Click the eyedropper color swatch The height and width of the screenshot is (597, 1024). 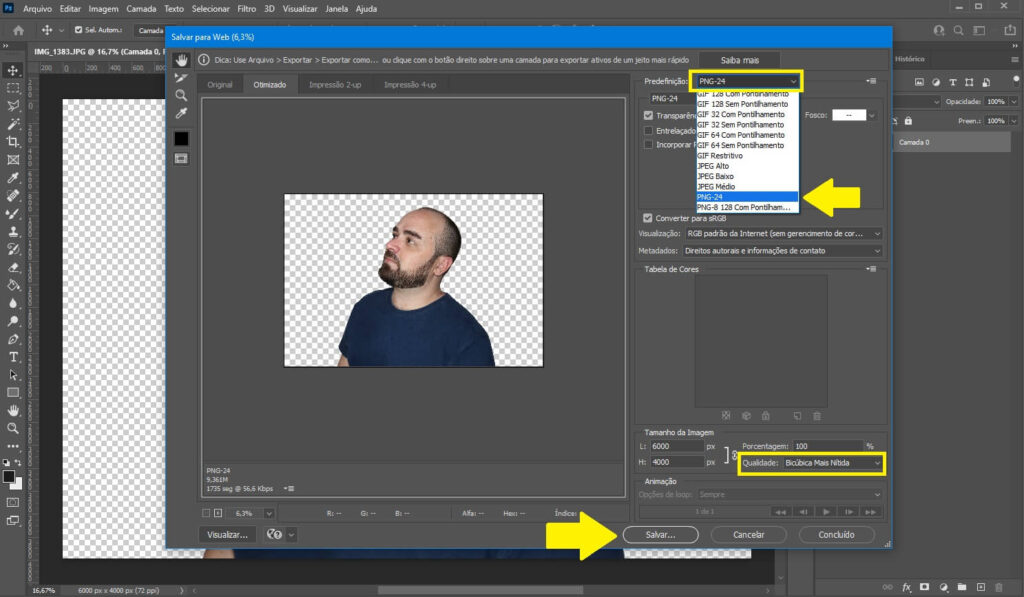pyautogui.click(x=179, y=138)
